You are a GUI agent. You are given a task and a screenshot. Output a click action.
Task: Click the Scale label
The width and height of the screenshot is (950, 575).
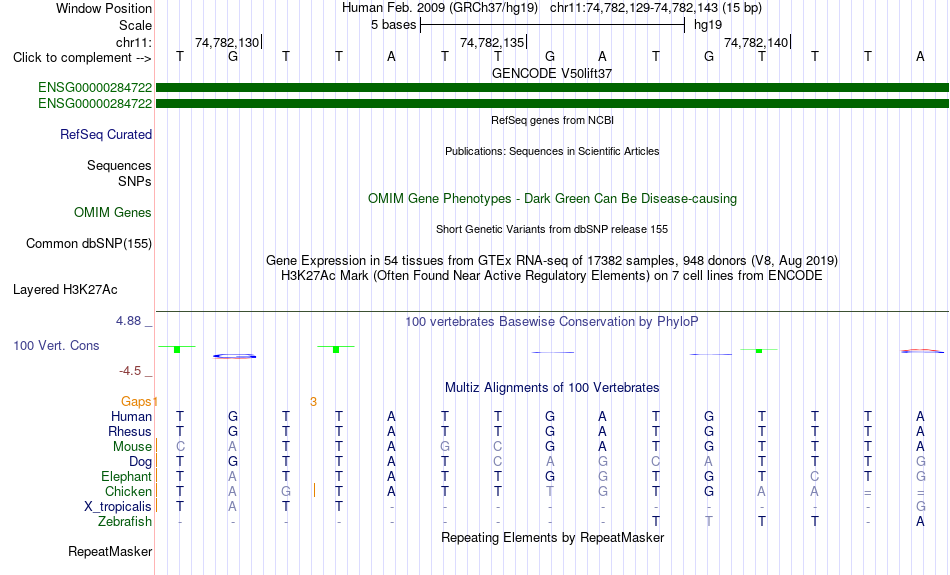click(135, 25)
